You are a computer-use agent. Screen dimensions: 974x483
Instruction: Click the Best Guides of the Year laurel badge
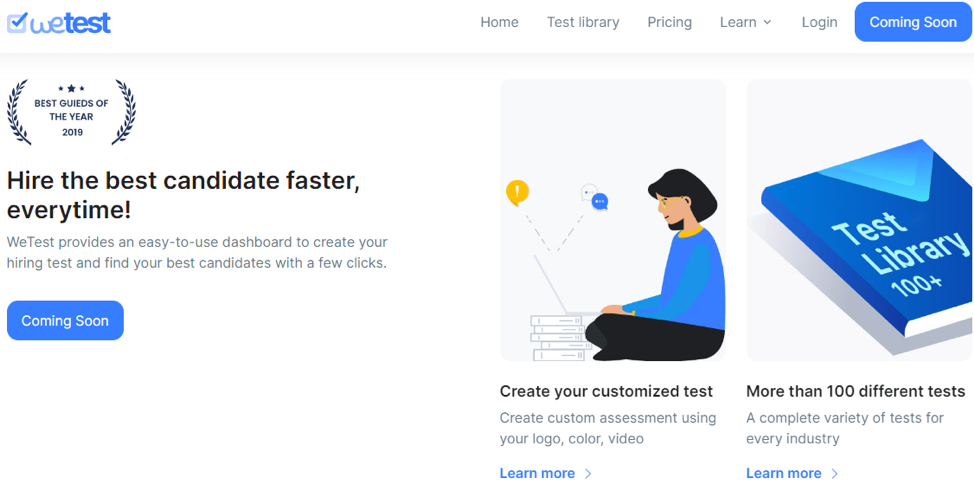tap(71, 111)
